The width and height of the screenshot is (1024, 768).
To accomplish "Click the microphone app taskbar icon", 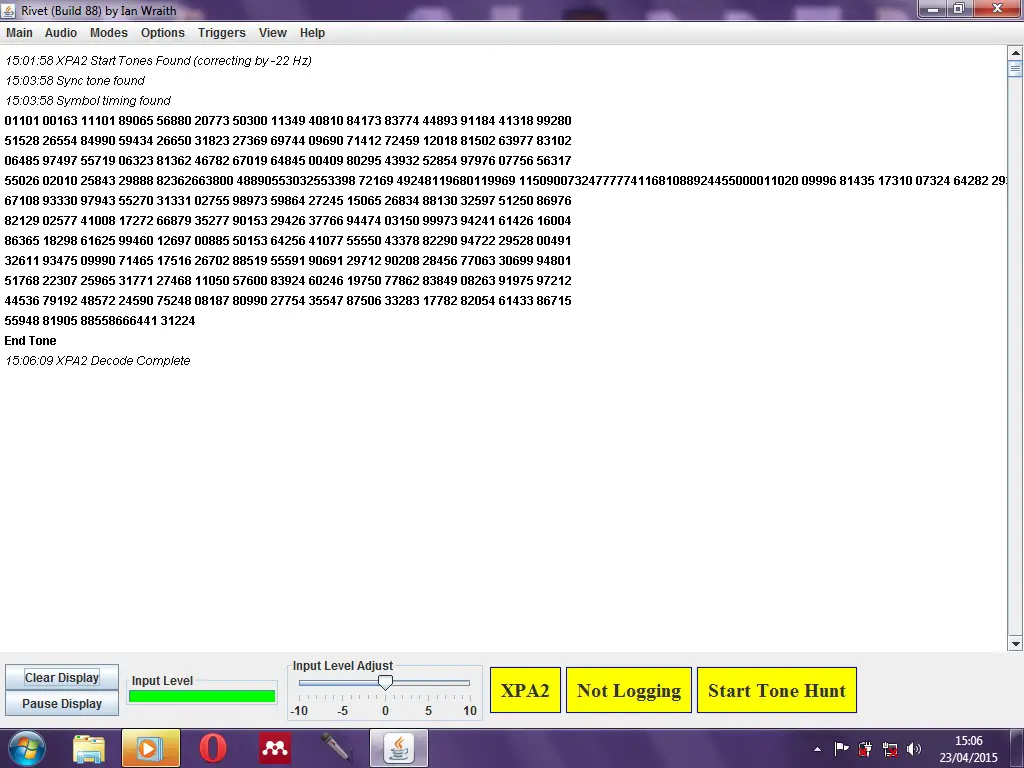I will coord(337,748).
